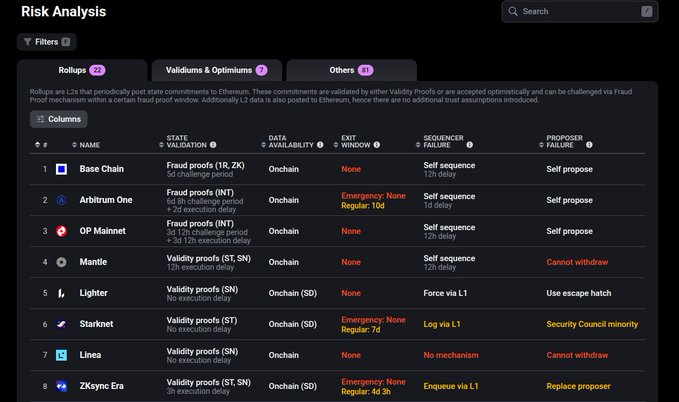The image size is (679, 402).
Task: Click OP Mainnet's Fraud proofs (INT) cell
Action: [208, 232]
